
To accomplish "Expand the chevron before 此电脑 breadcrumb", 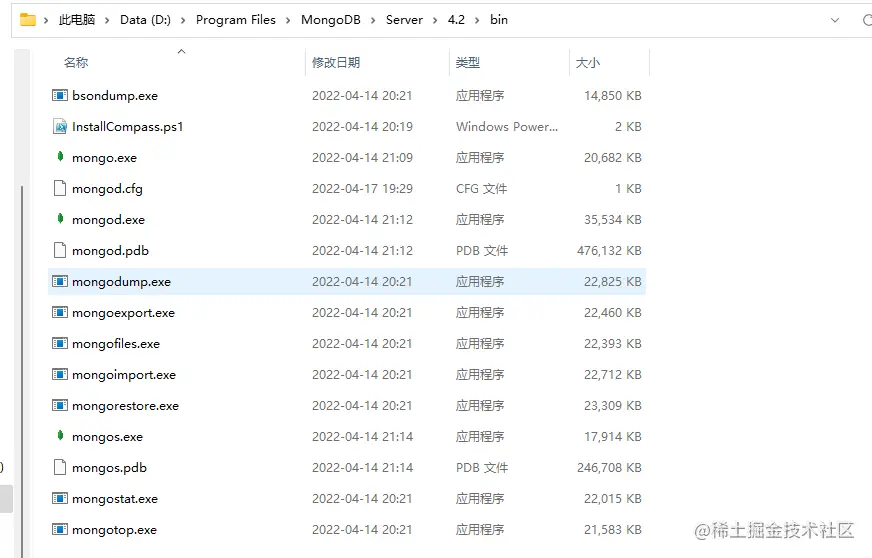I will 46,20.
